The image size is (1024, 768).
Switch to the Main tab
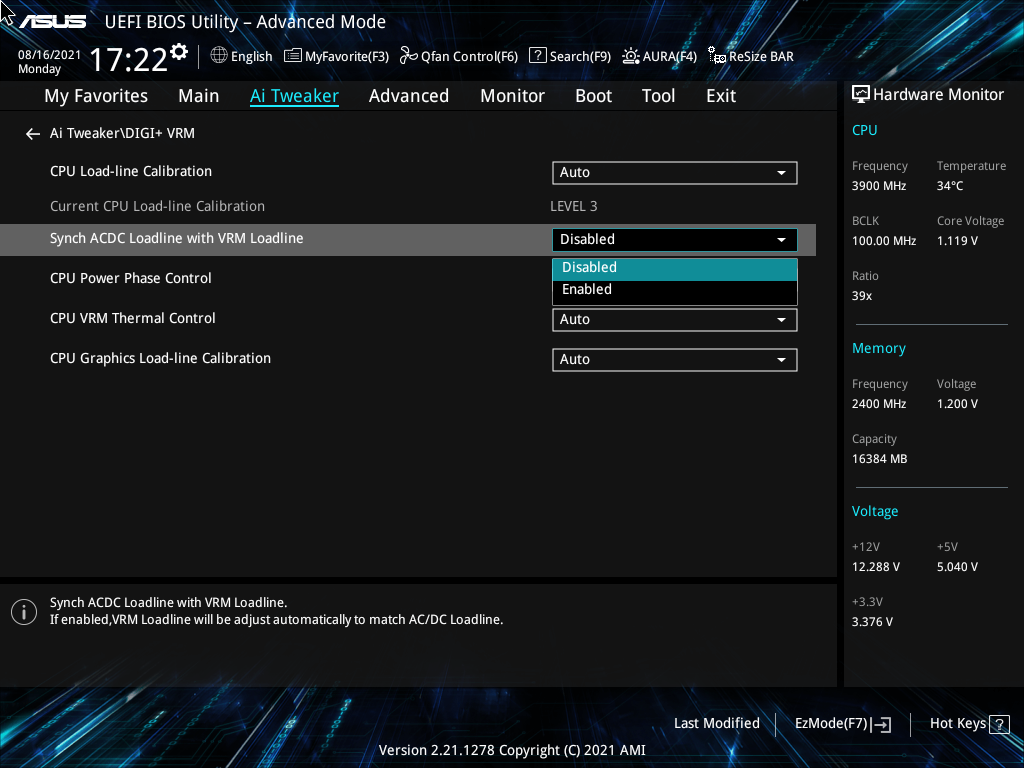(199, 96)
